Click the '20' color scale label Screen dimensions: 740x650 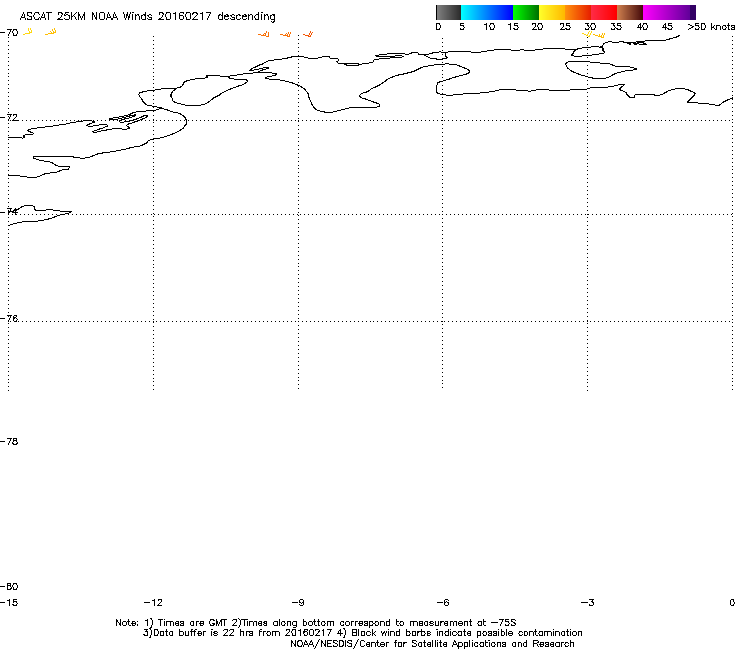(537, 27)
